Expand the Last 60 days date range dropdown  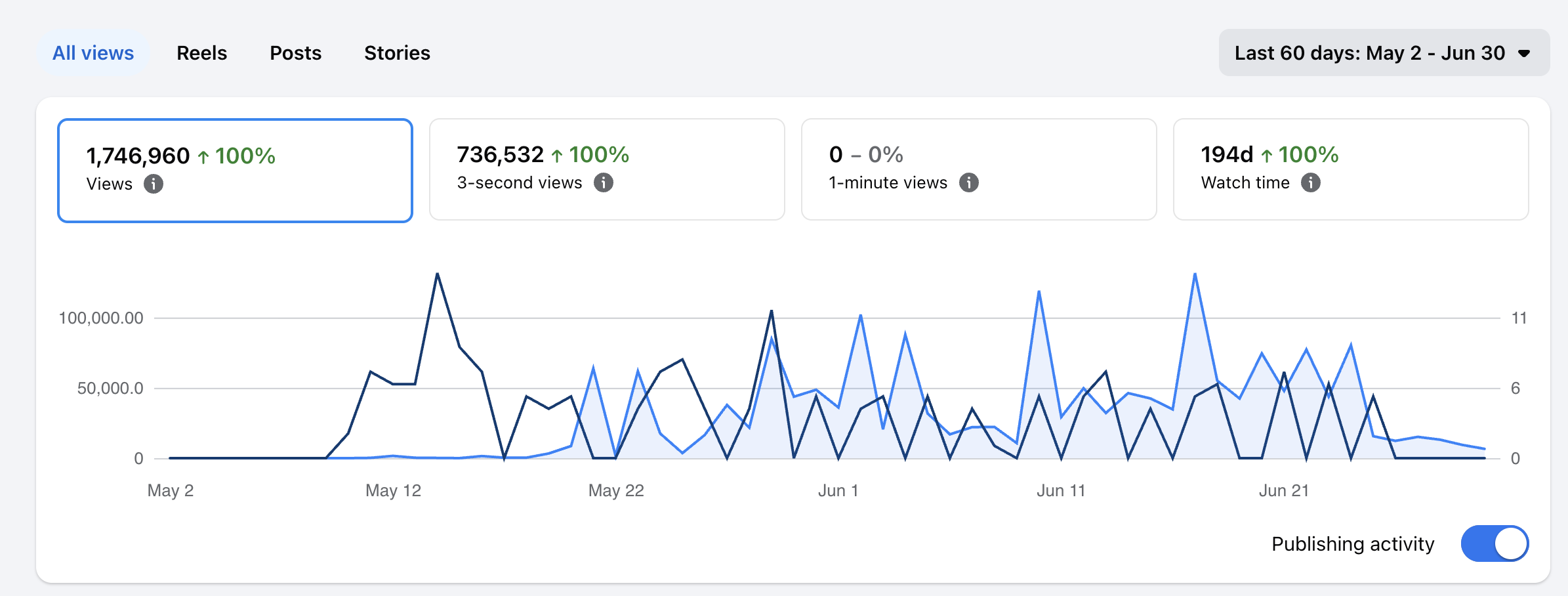(1384, 53)
